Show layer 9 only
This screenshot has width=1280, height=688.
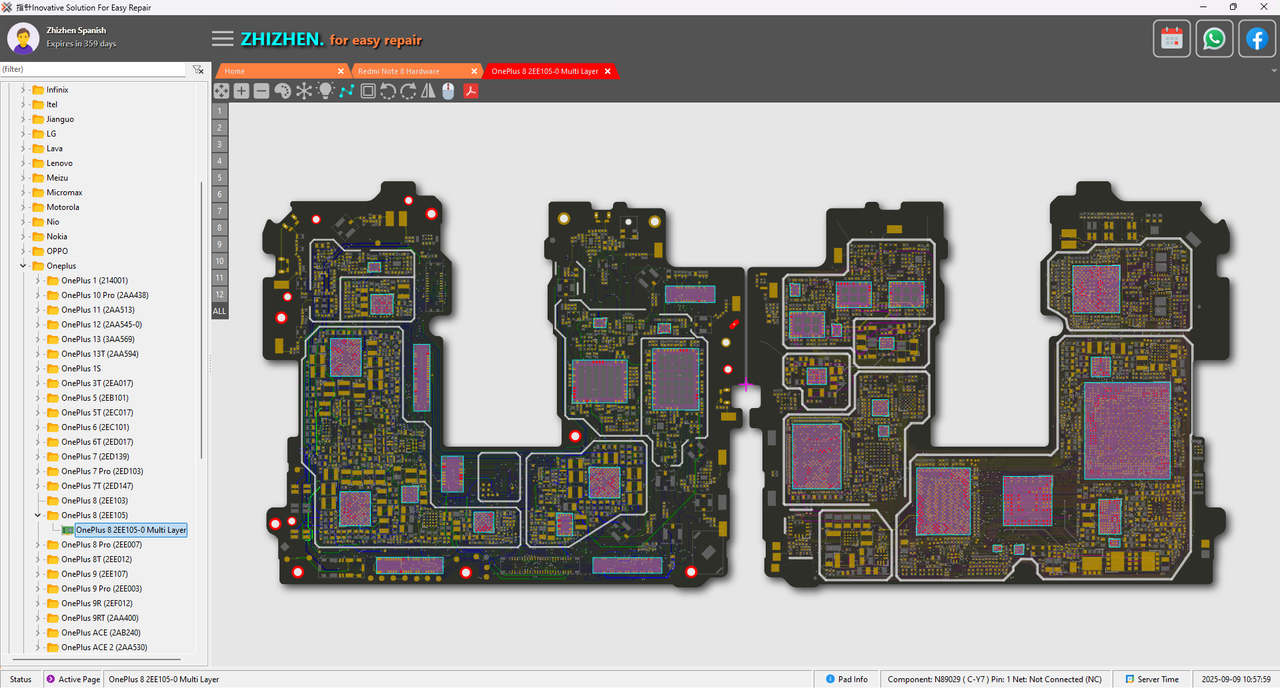point(219,244)
